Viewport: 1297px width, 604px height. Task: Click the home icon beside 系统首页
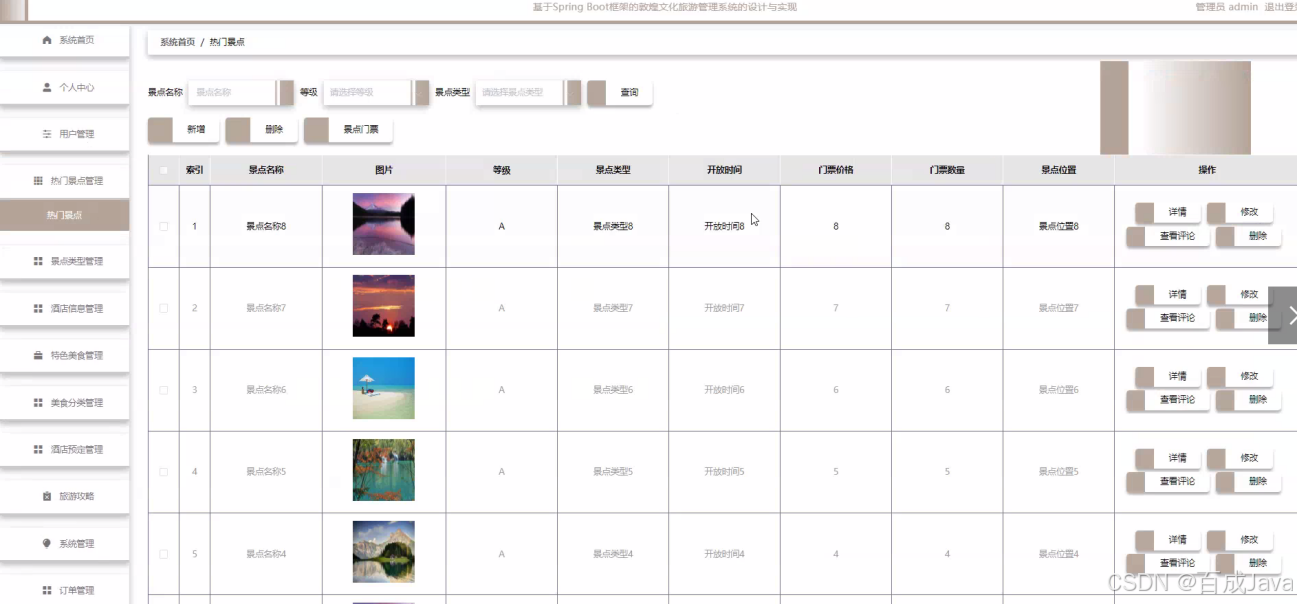coord(47,40)
